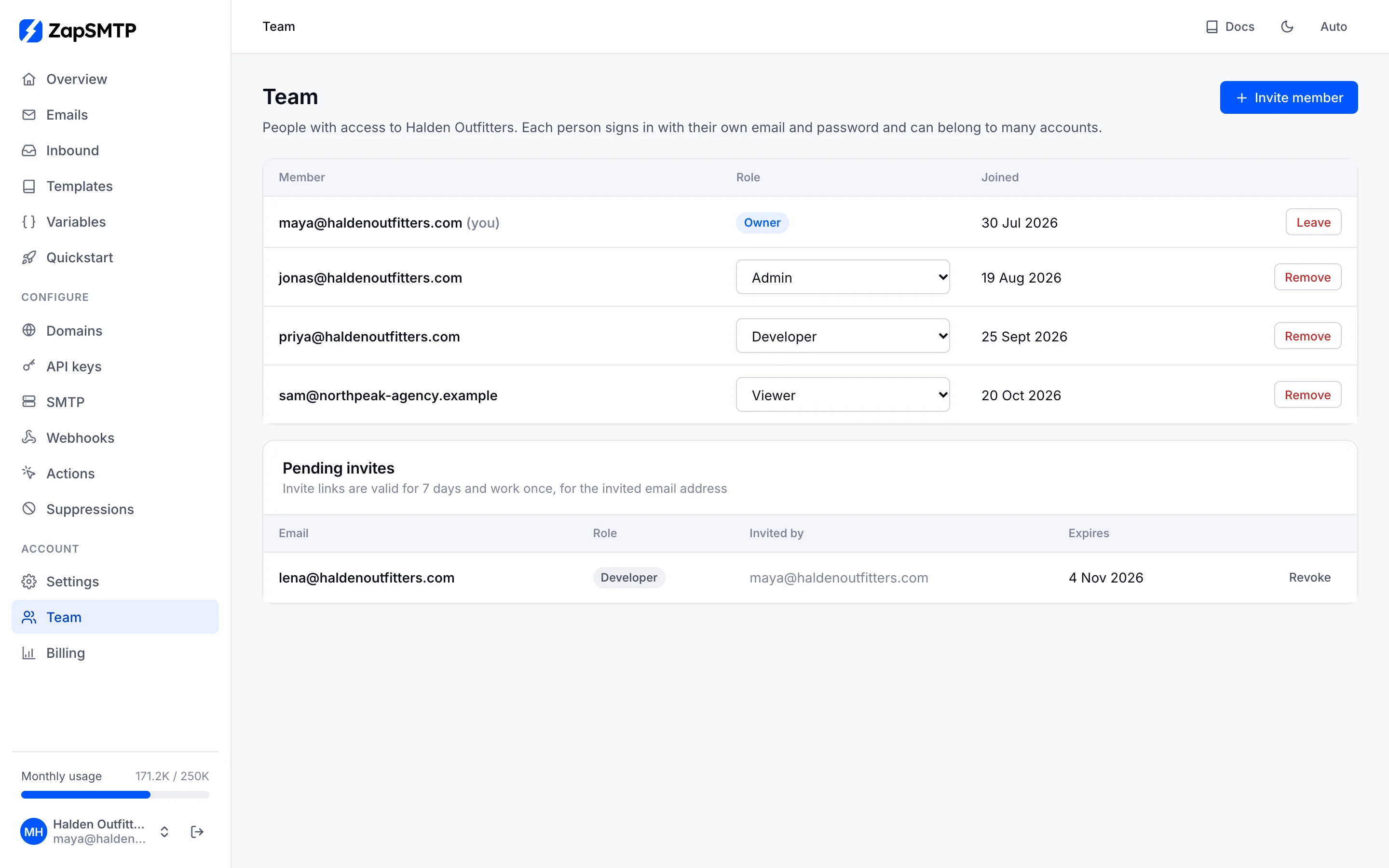This screenshot has height=868, width=1389.
Task: Click the Webhooks icon in sidebar
Action: [x=29, y=437]
